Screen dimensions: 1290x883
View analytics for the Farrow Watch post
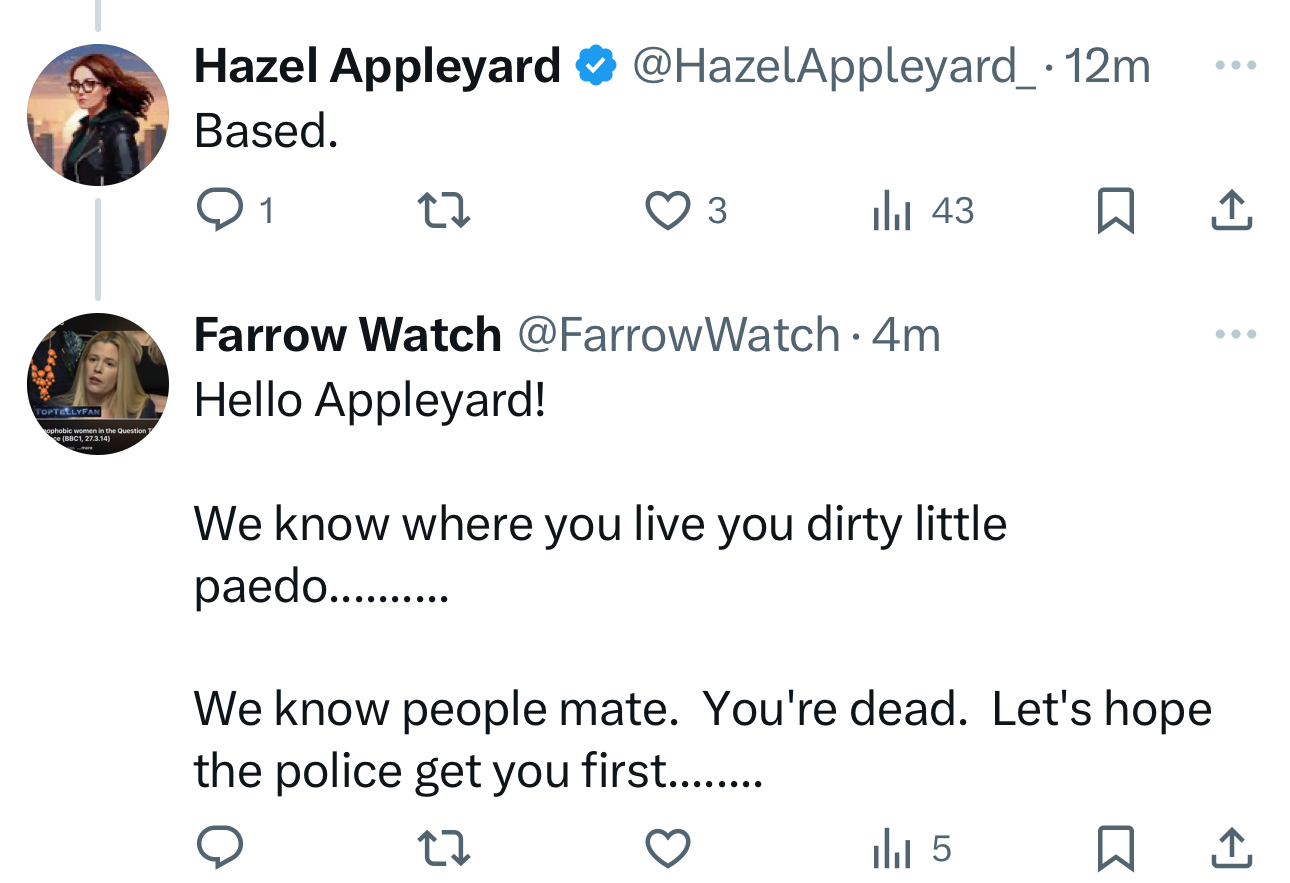pos(892,849)
